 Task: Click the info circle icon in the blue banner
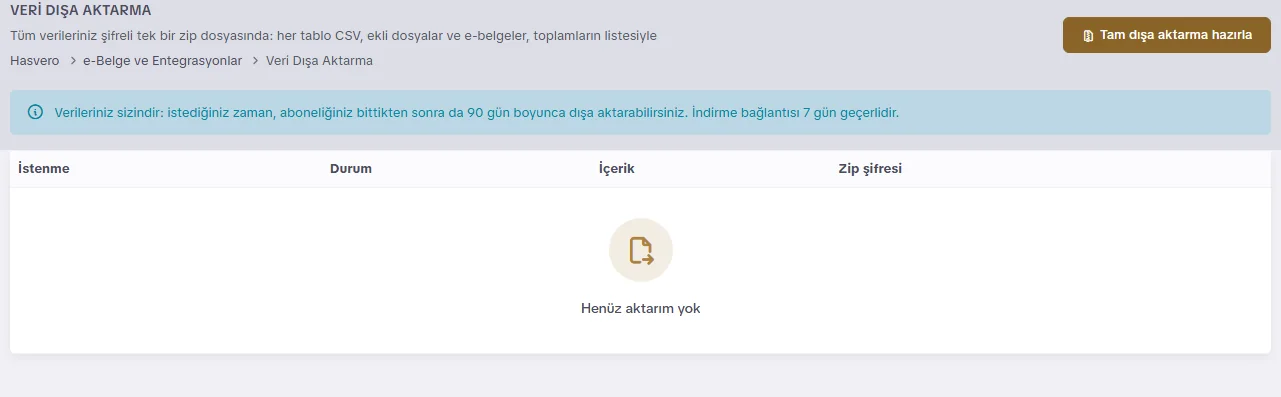[36, 112]
